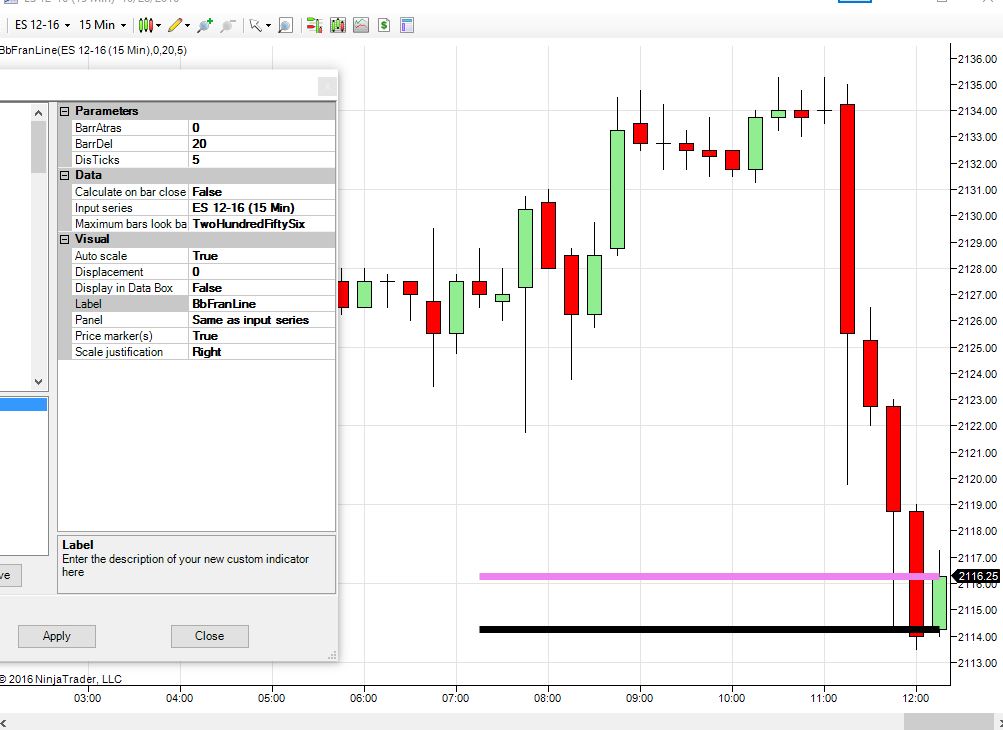The width and height of the screenshot is (1003, 730).
Task: Change Maximum bars look back TwoHundredFiftySix
Action: point(262,224)
